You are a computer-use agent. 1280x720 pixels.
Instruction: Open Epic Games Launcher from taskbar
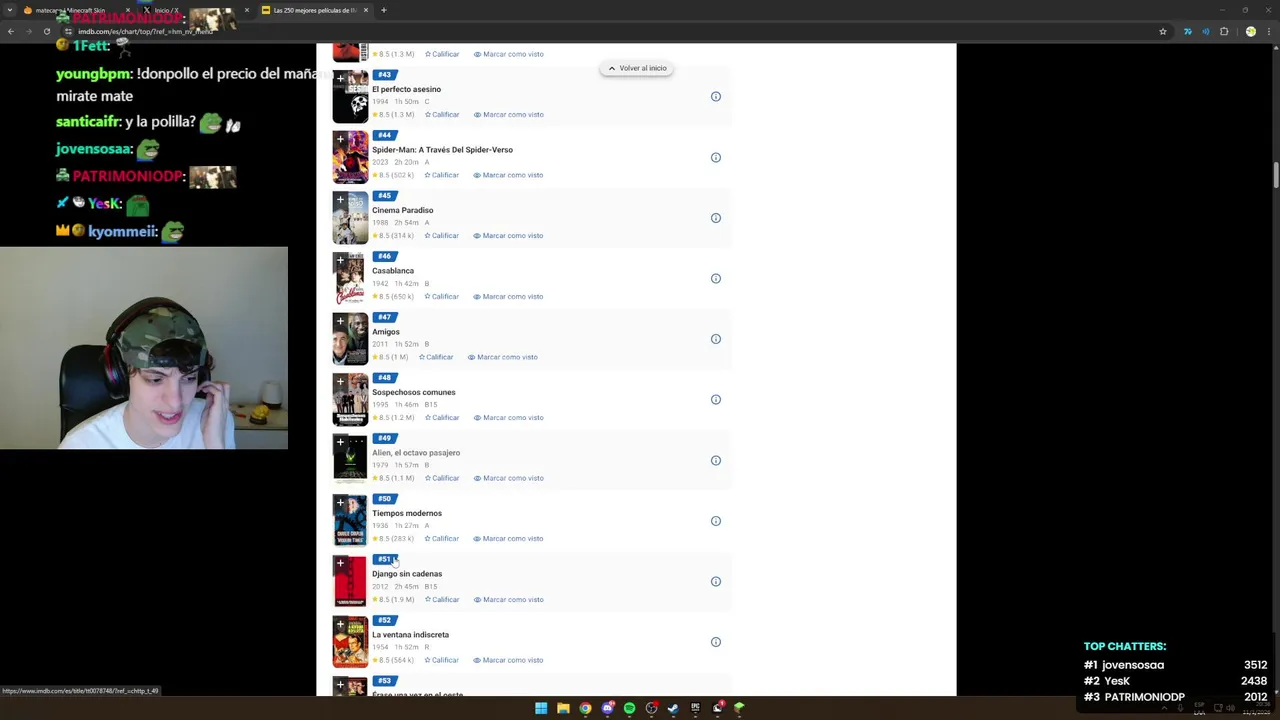pyautogui.click(x=695, y=708)
